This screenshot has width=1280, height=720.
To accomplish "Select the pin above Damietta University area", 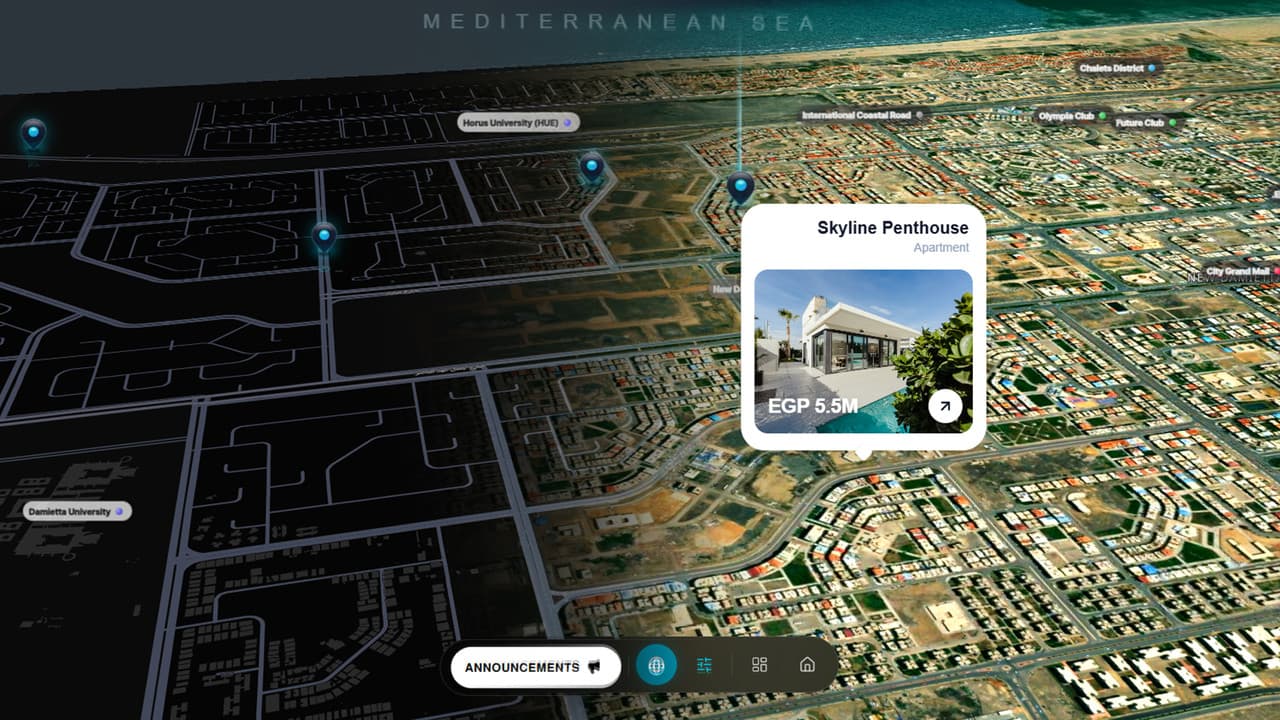I will click(x=323, y=237).
